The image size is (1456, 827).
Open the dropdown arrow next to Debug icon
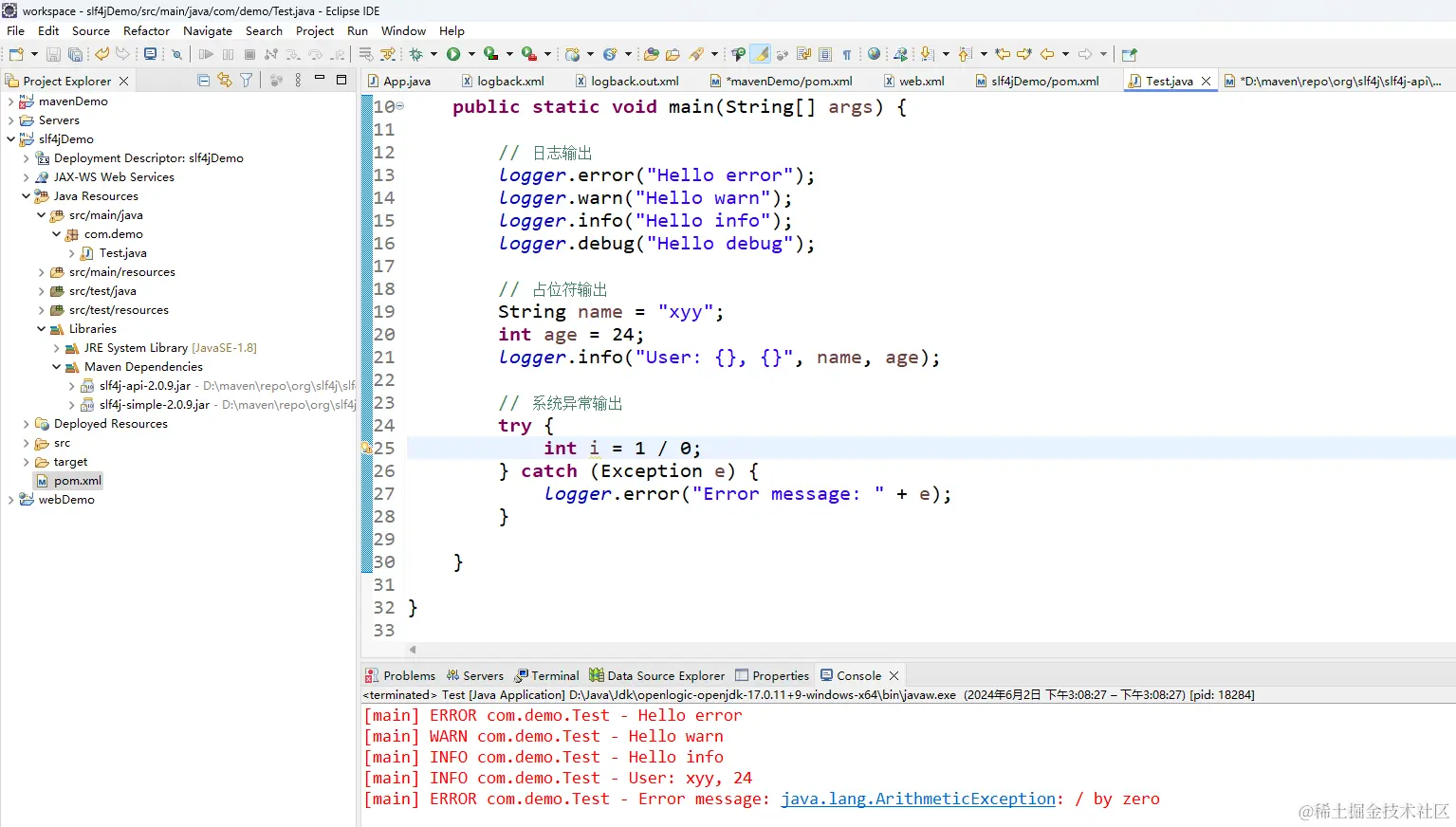433,54
